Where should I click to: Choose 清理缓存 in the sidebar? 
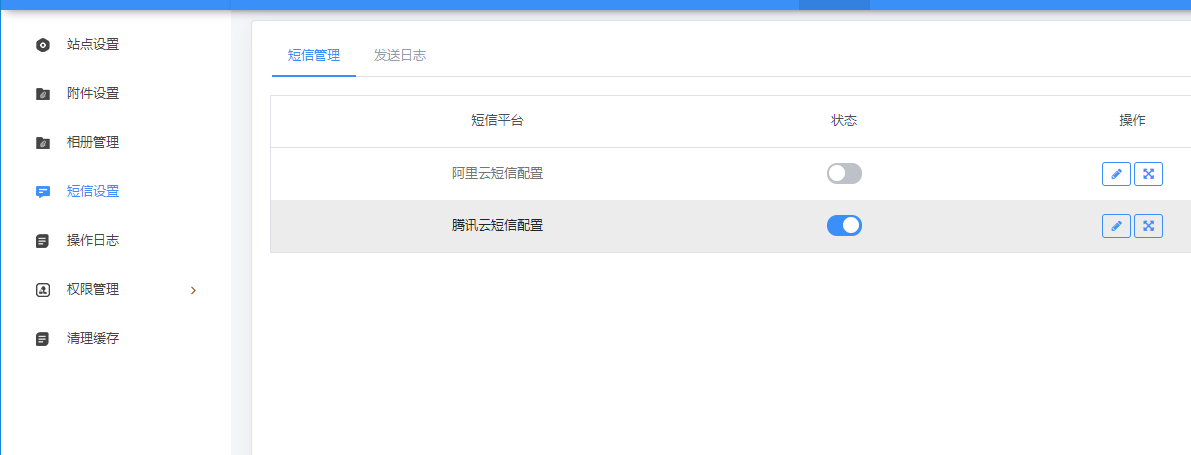(93, 339)
